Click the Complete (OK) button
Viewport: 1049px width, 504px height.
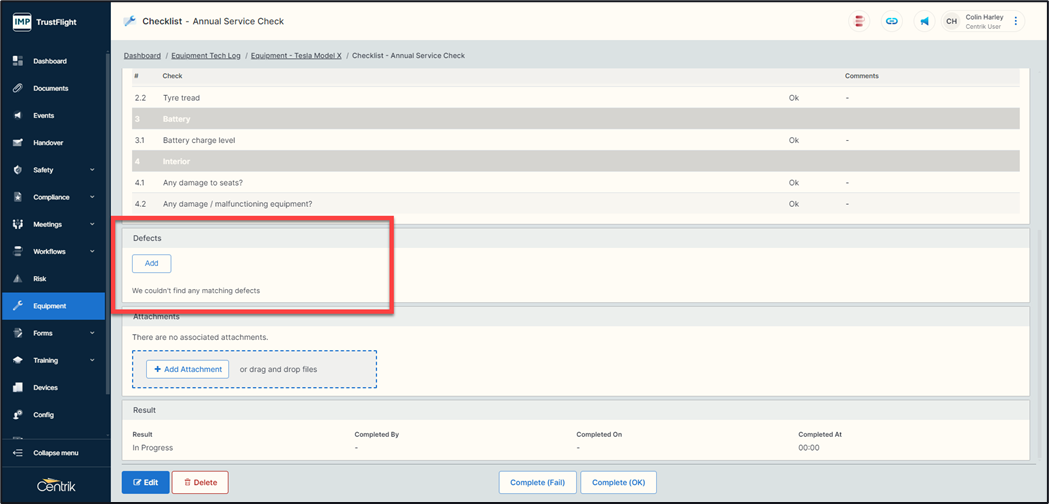point(618,482)
